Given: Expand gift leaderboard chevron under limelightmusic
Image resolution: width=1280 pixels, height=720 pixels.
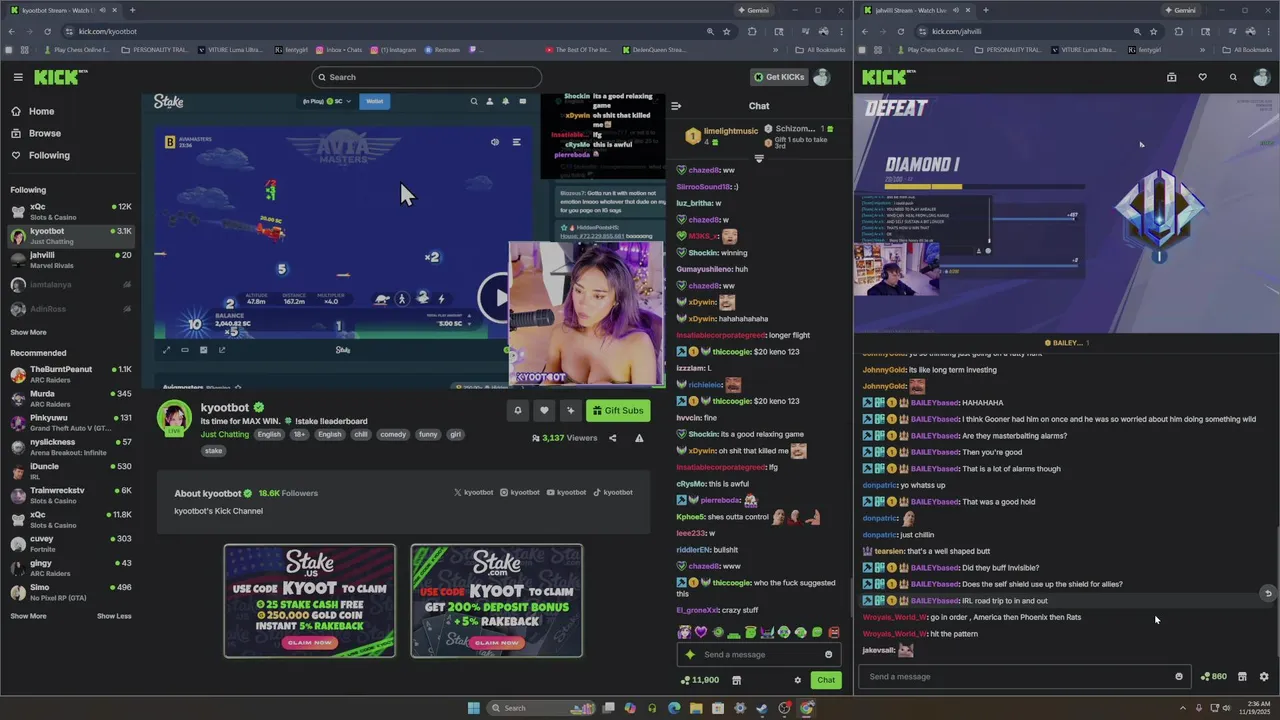Looking at the screenshot, I should click(759, 158).
